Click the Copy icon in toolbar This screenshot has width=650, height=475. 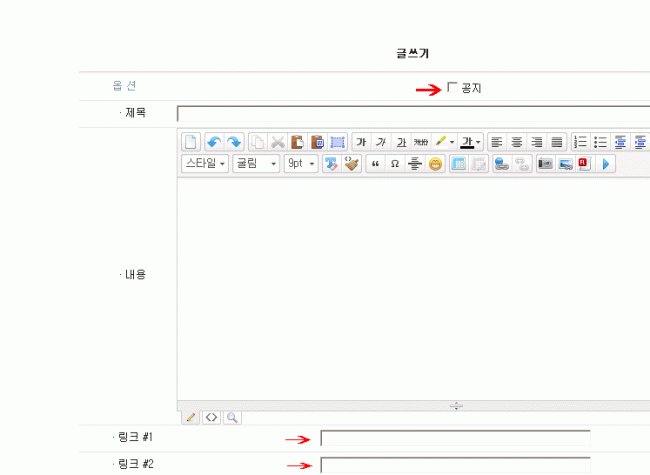(x=257, y=142)
